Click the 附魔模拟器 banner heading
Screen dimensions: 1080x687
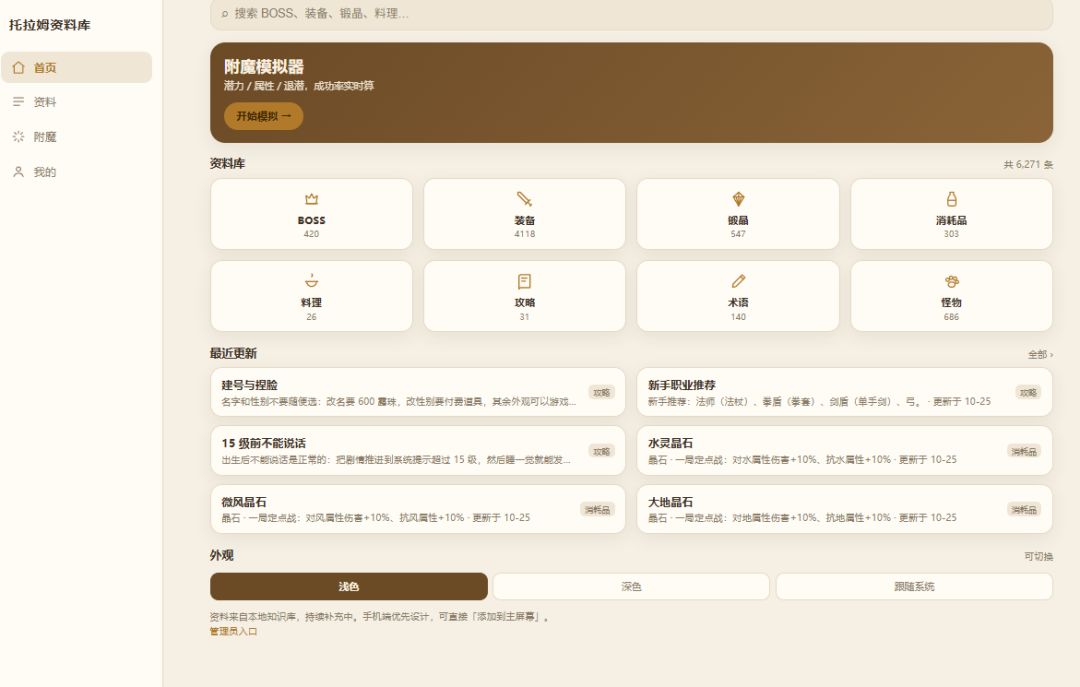click(264, 67)
